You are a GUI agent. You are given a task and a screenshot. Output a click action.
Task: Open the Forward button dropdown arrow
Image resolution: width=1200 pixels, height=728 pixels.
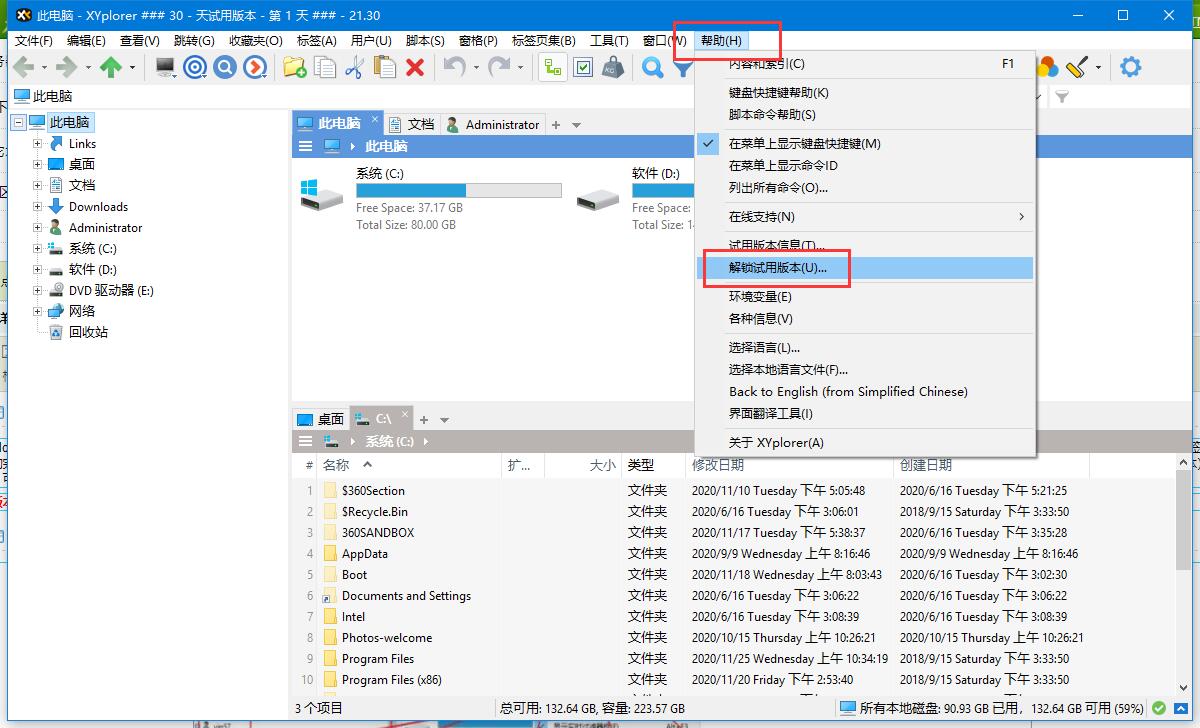[87, 68]
